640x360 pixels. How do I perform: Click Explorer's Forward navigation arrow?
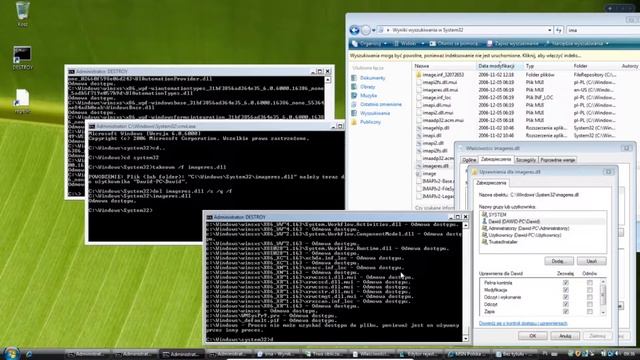coord(366,30)
